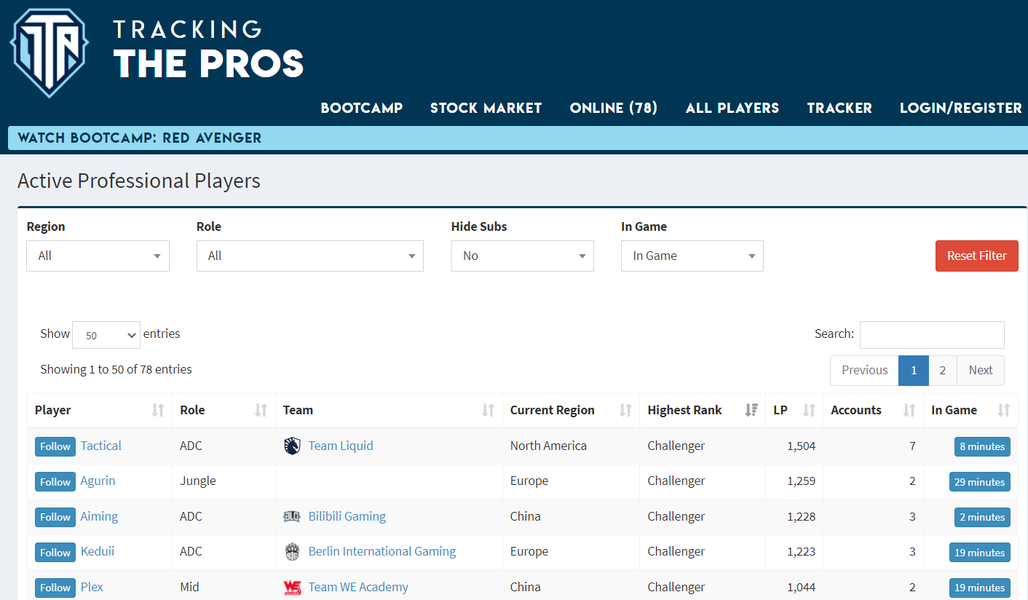Click Active Professional Players heading
This screenshot has width=1028, height=600.
(x=139, y=181)
